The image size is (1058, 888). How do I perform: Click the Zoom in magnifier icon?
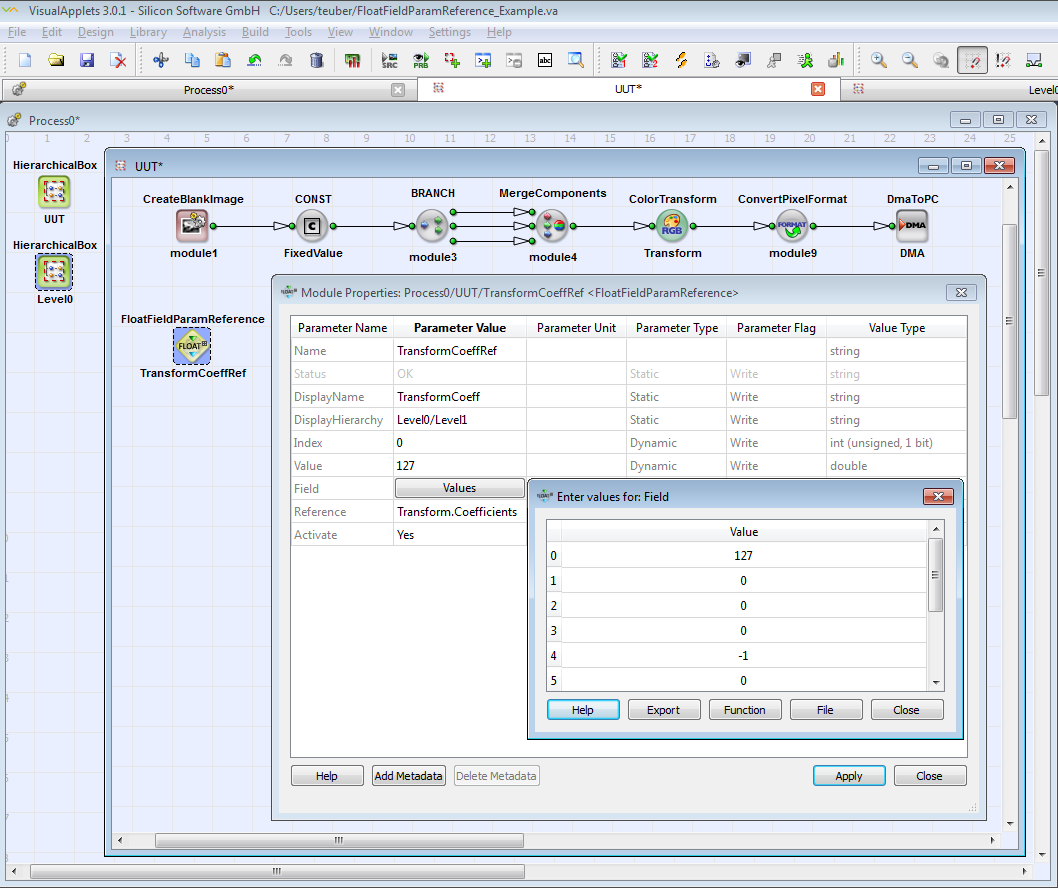click(x=879, y=60)
